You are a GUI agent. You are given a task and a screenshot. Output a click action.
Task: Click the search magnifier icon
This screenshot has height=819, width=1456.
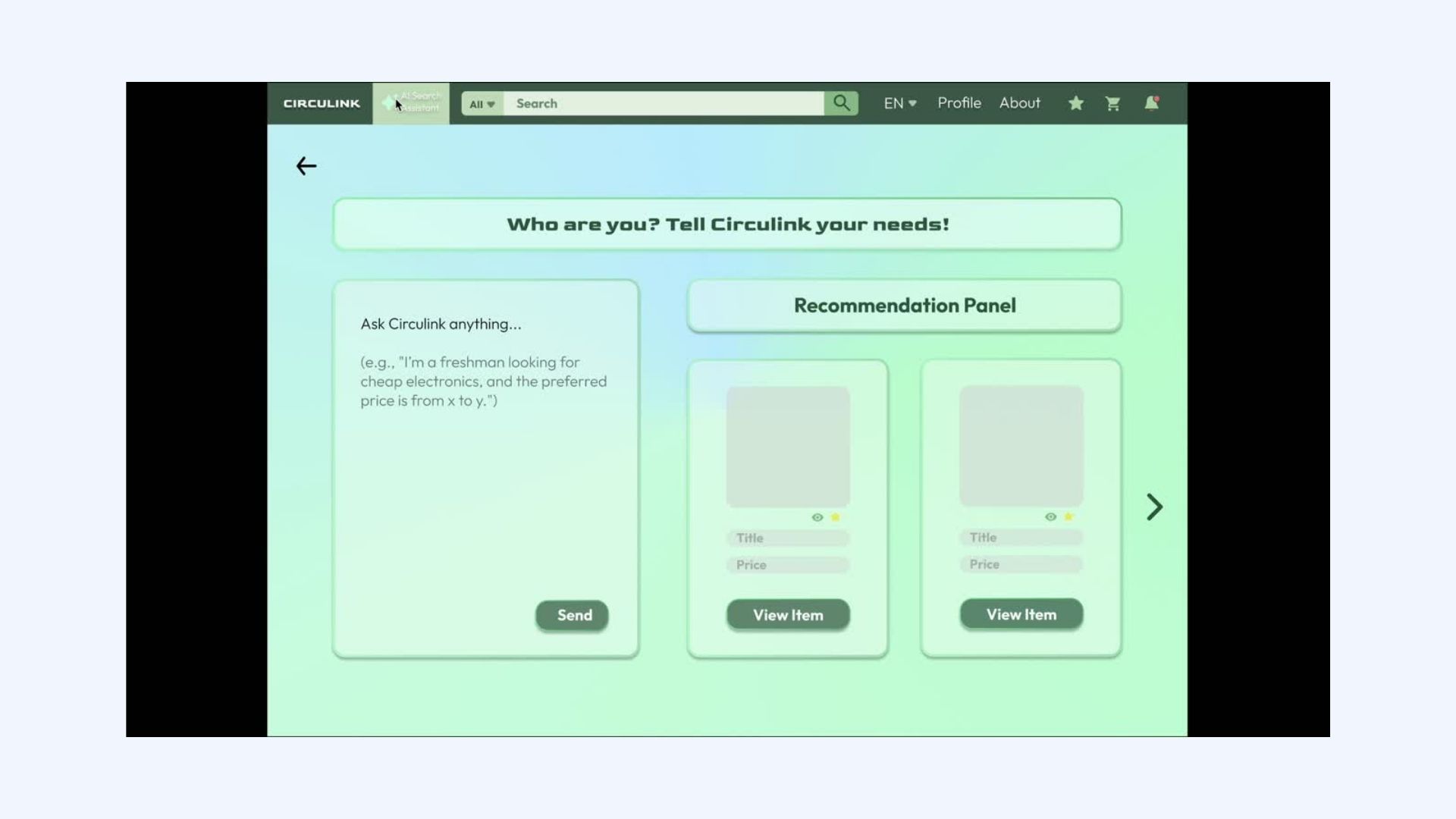pos(841,103)
